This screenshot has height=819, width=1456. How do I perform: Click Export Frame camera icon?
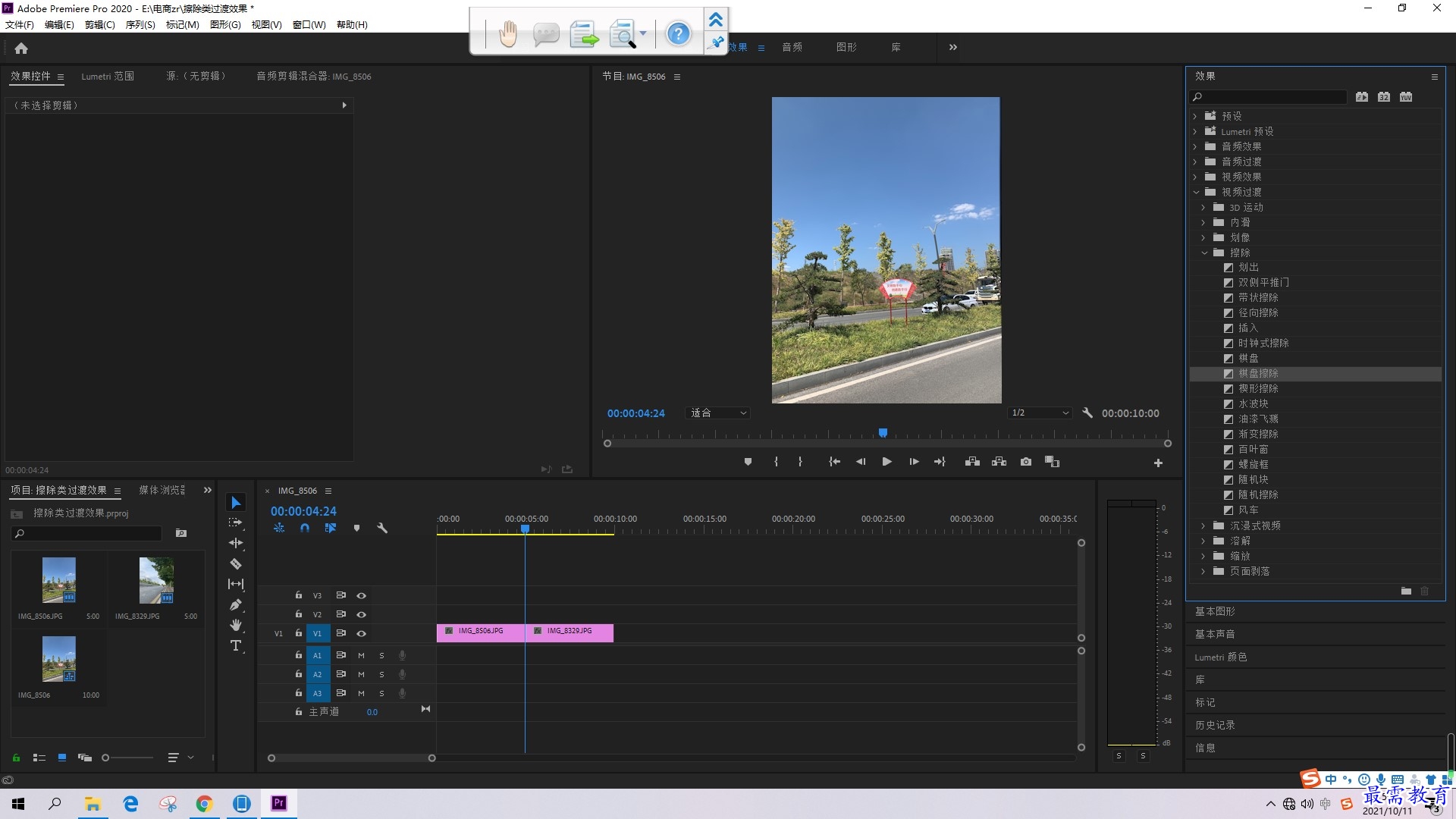[x=1026, y=462]
